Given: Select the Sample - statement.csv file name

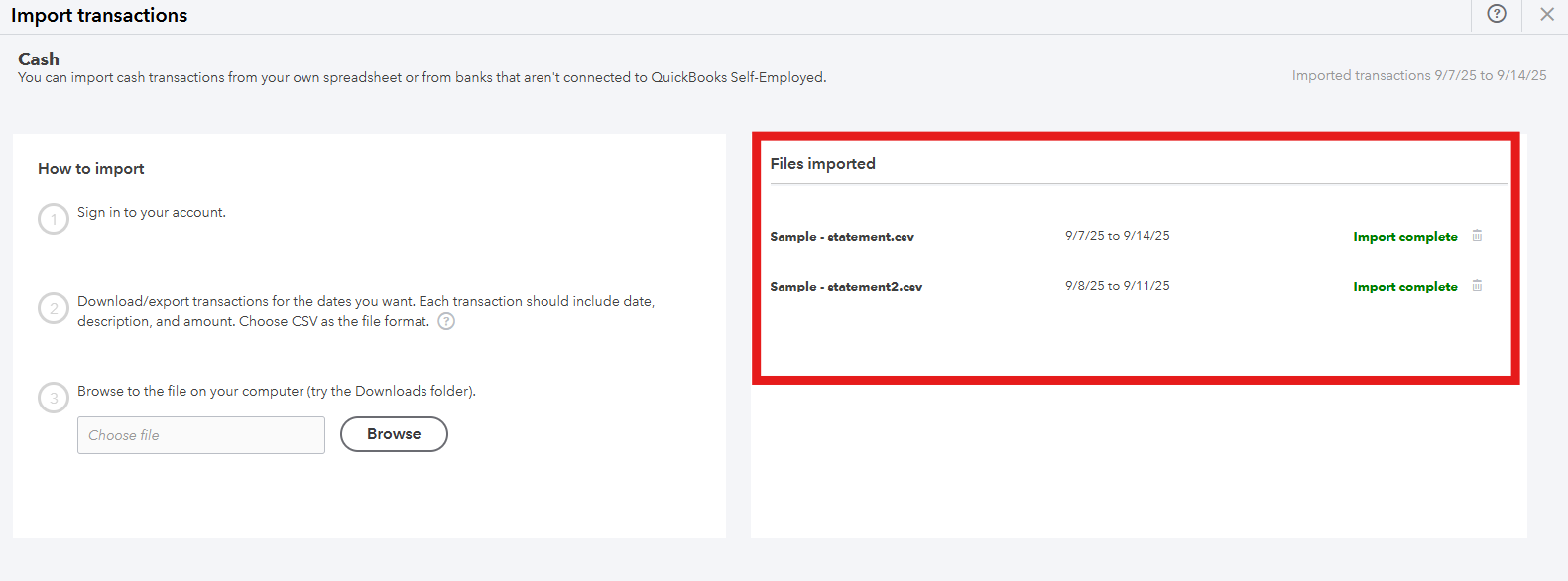Looking at the screenshot, I should [x=842, y=237].
